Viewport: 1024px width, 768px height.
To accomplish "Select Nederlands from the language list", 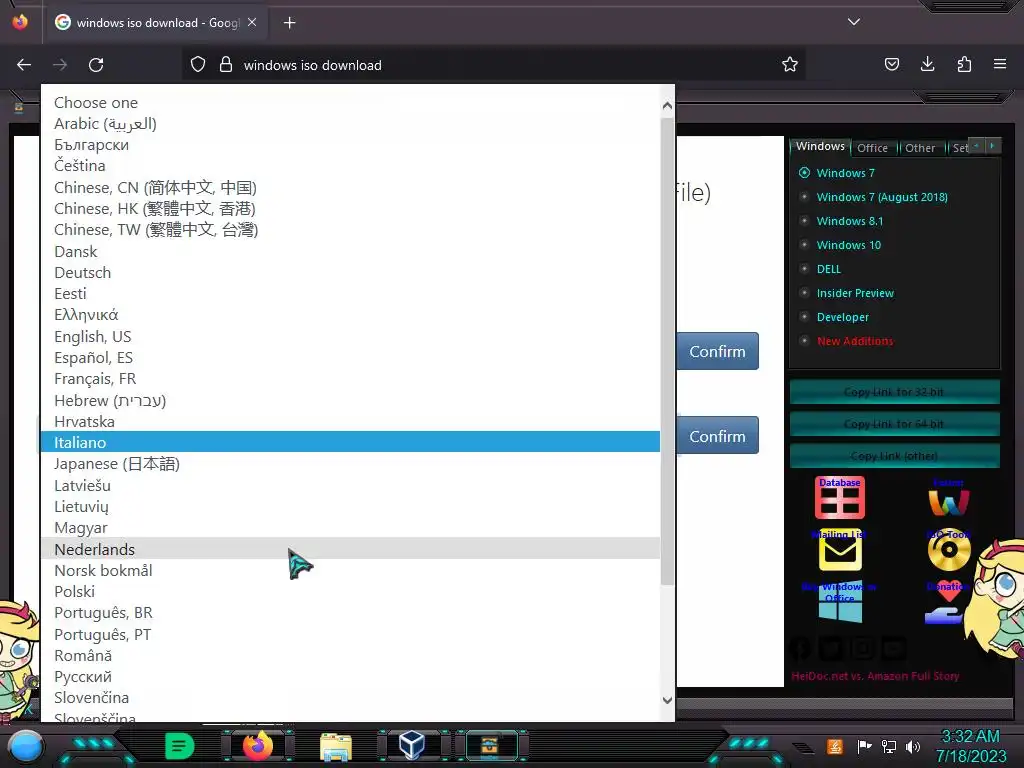I will pyautogui.click(x=350, y=549).
